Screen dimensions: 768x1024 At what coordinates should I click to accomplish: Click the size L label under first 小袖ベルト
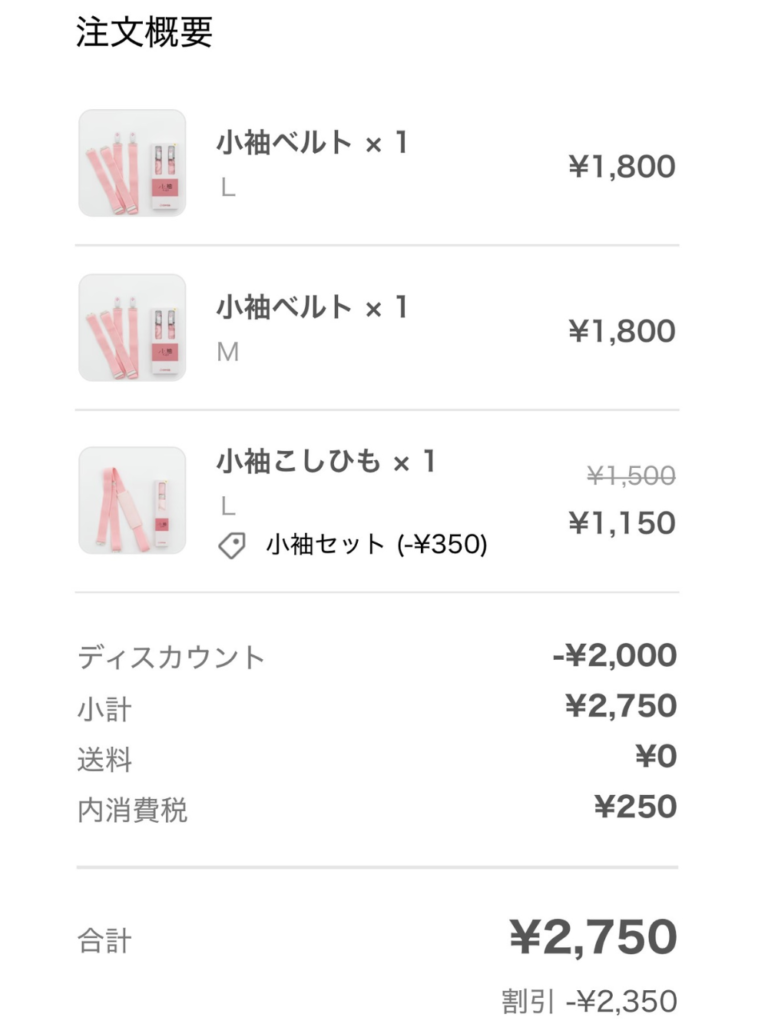[x=228, y=188]
